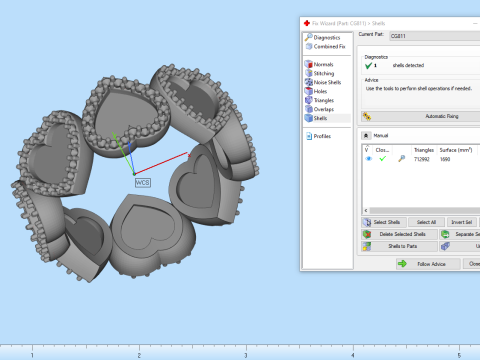Click the Select Shells button
Screen dimensions: 480x360
click(x=384, y=222)
